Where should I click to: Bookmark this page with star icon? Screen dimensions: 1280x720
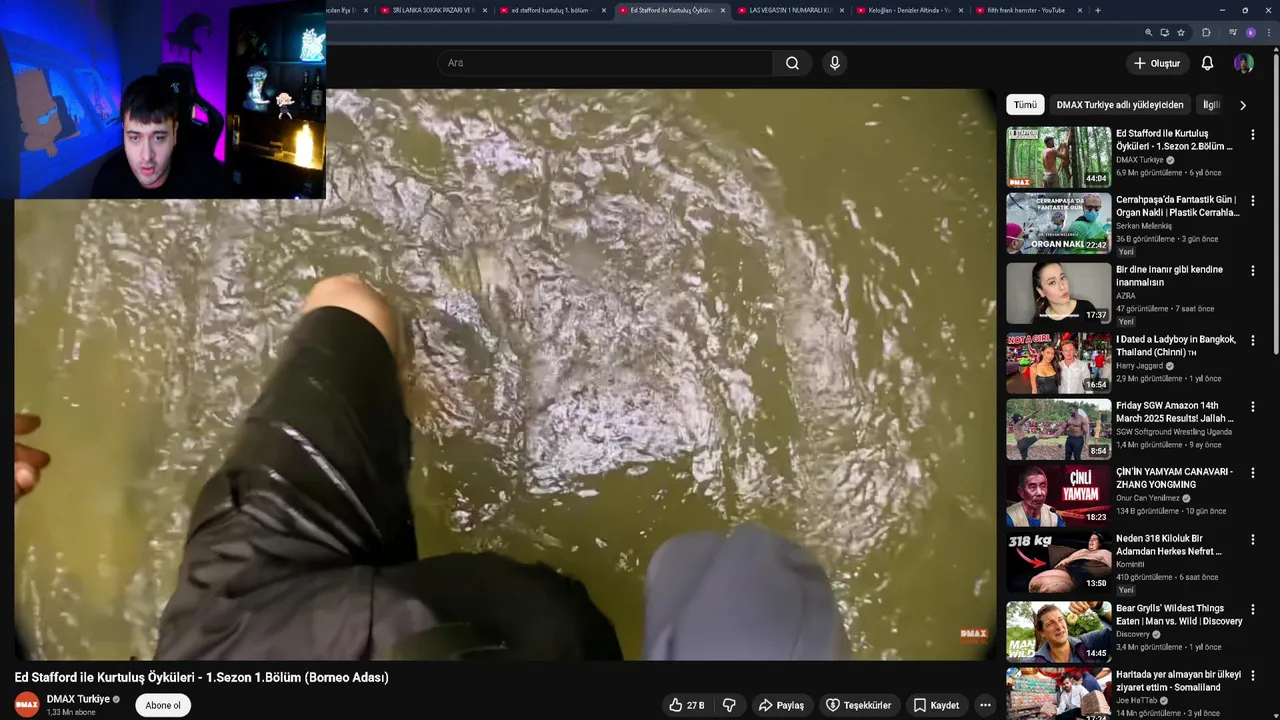coord(1181,32)
